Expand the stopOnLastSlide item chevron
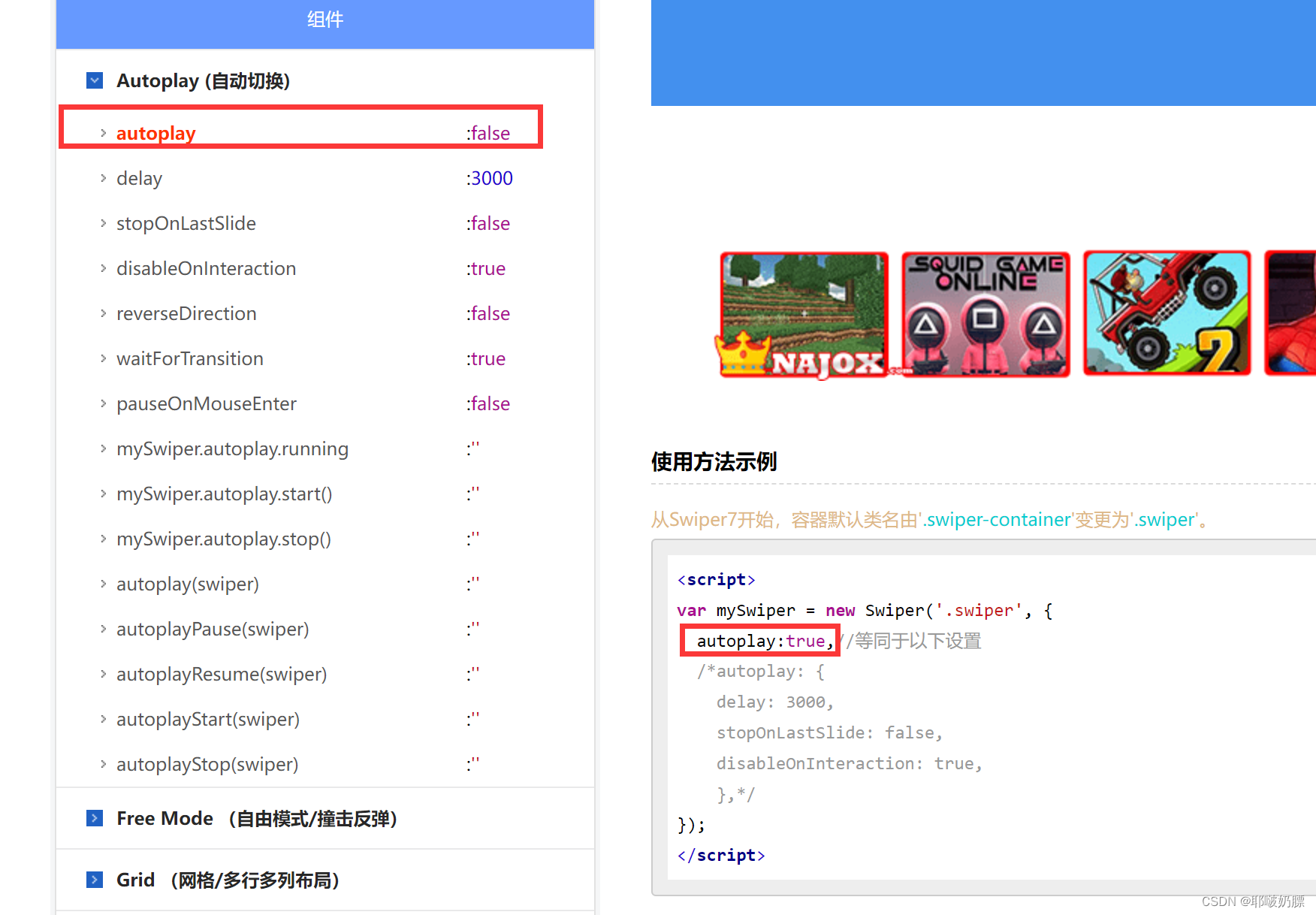The image size is (1316, 915). point(104,223)
